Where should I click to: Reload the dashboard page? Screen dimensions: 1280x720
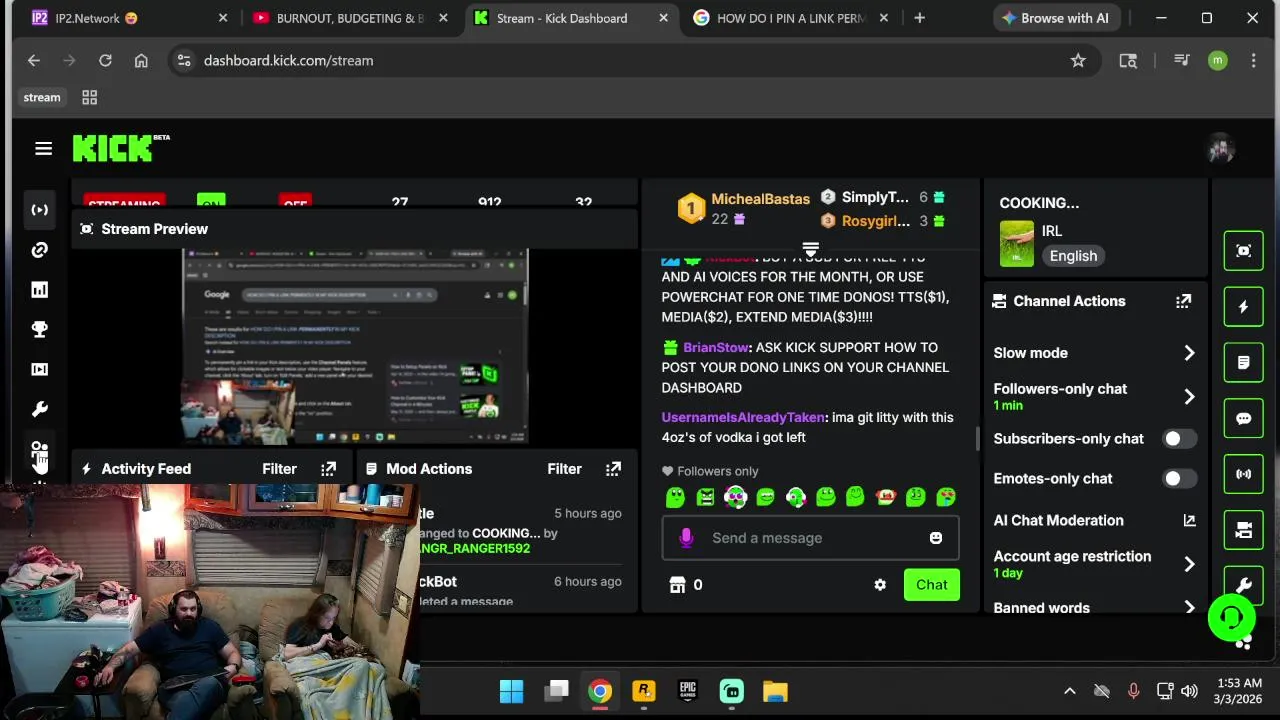[105, 61]
